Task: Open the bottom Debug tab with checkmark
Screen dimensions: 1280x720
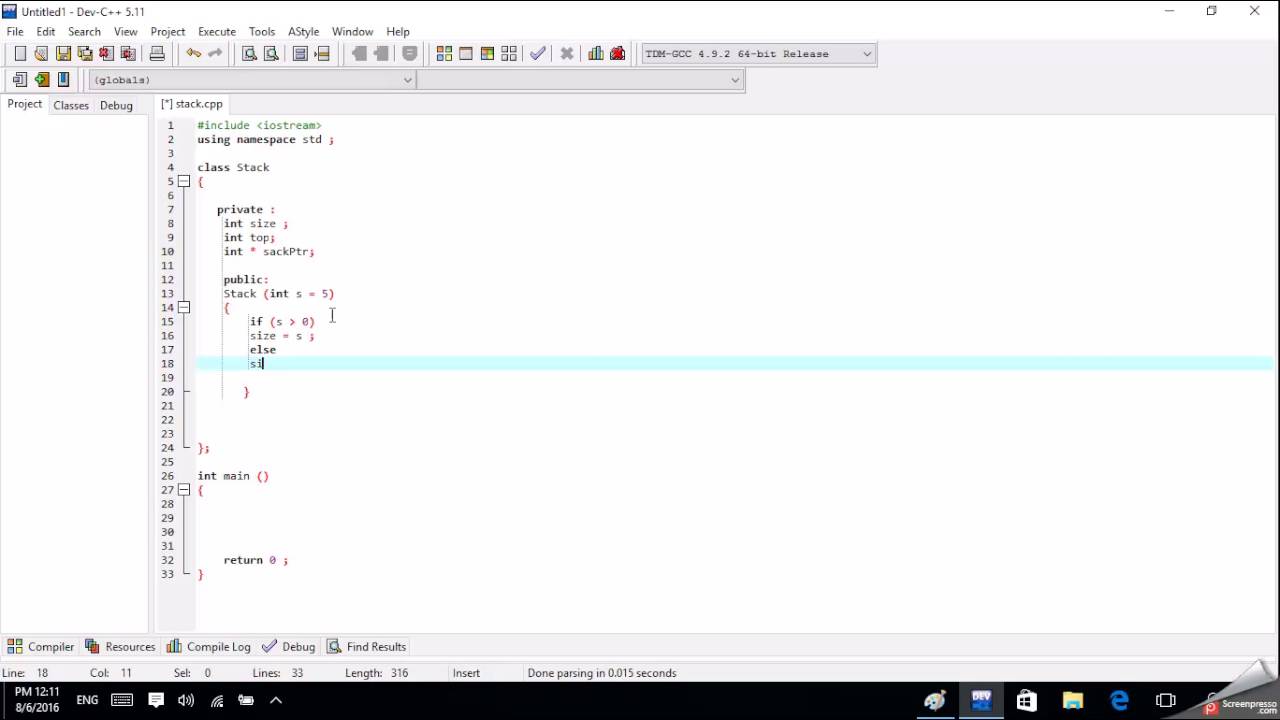Action: point(289,647)
